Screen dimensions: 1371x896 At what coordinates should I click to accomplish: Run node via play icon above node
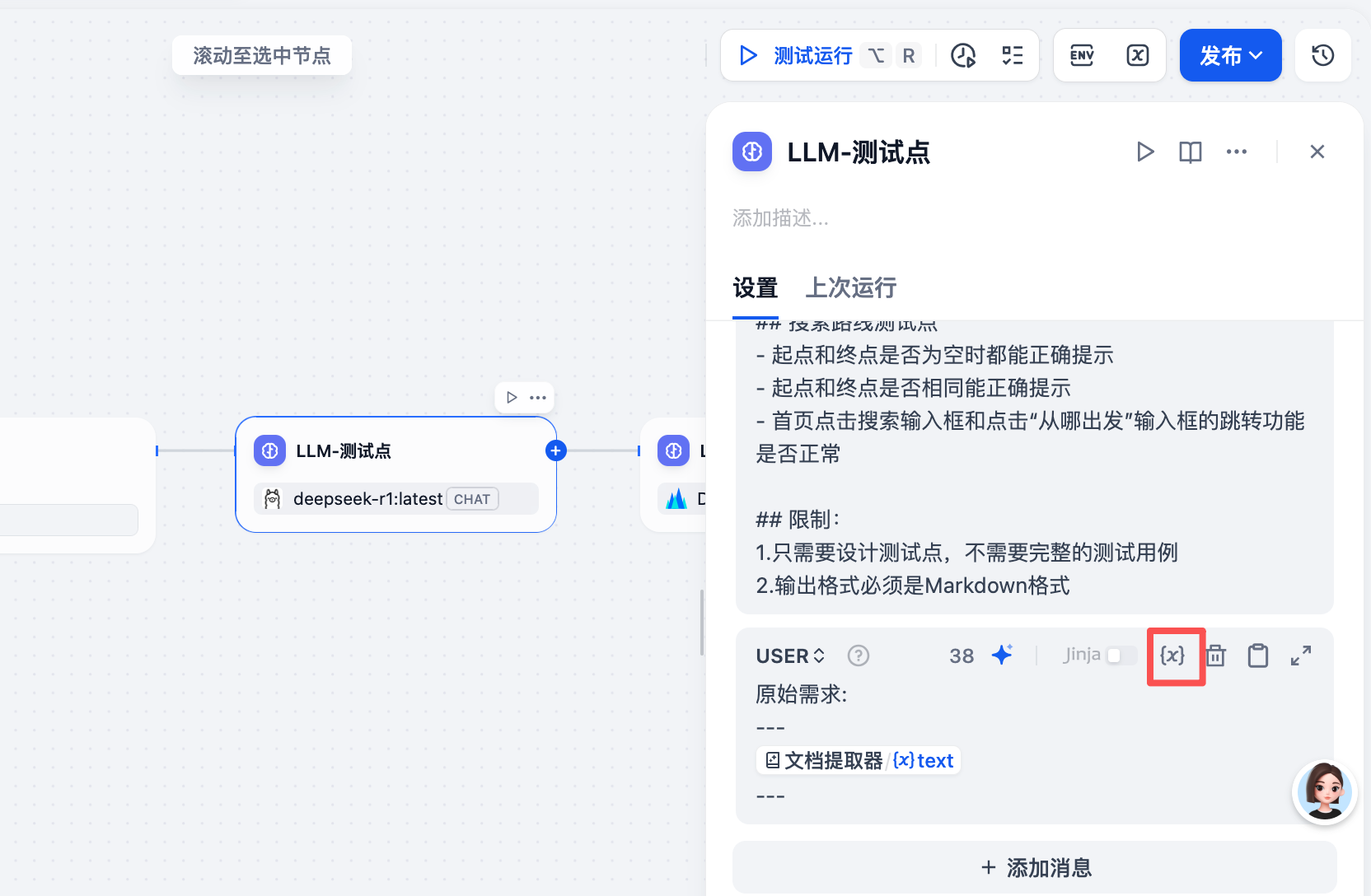[x=512, y=397]
